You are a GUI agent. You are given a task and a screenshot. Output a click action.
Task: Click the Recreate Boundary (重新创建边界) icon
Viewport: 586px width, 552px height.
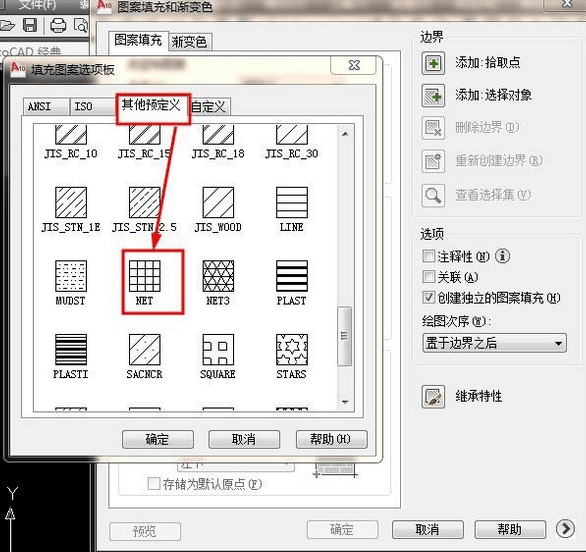(x=433, y=161)
